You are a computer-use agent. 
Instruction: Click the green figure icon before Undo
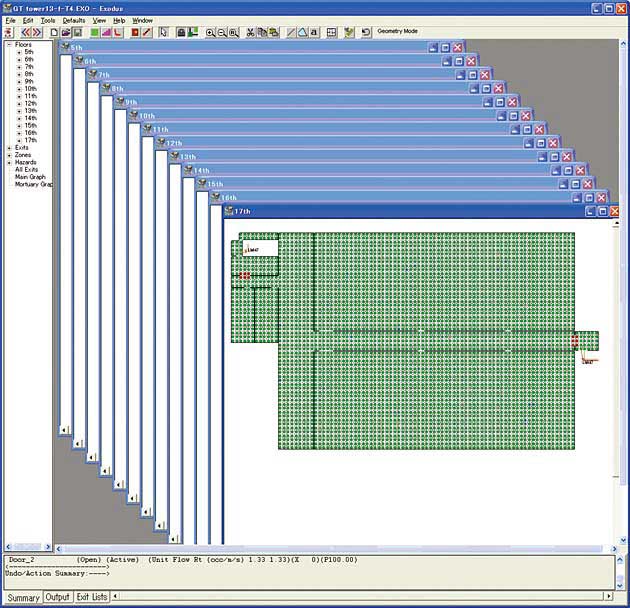(x=349, y=33)
